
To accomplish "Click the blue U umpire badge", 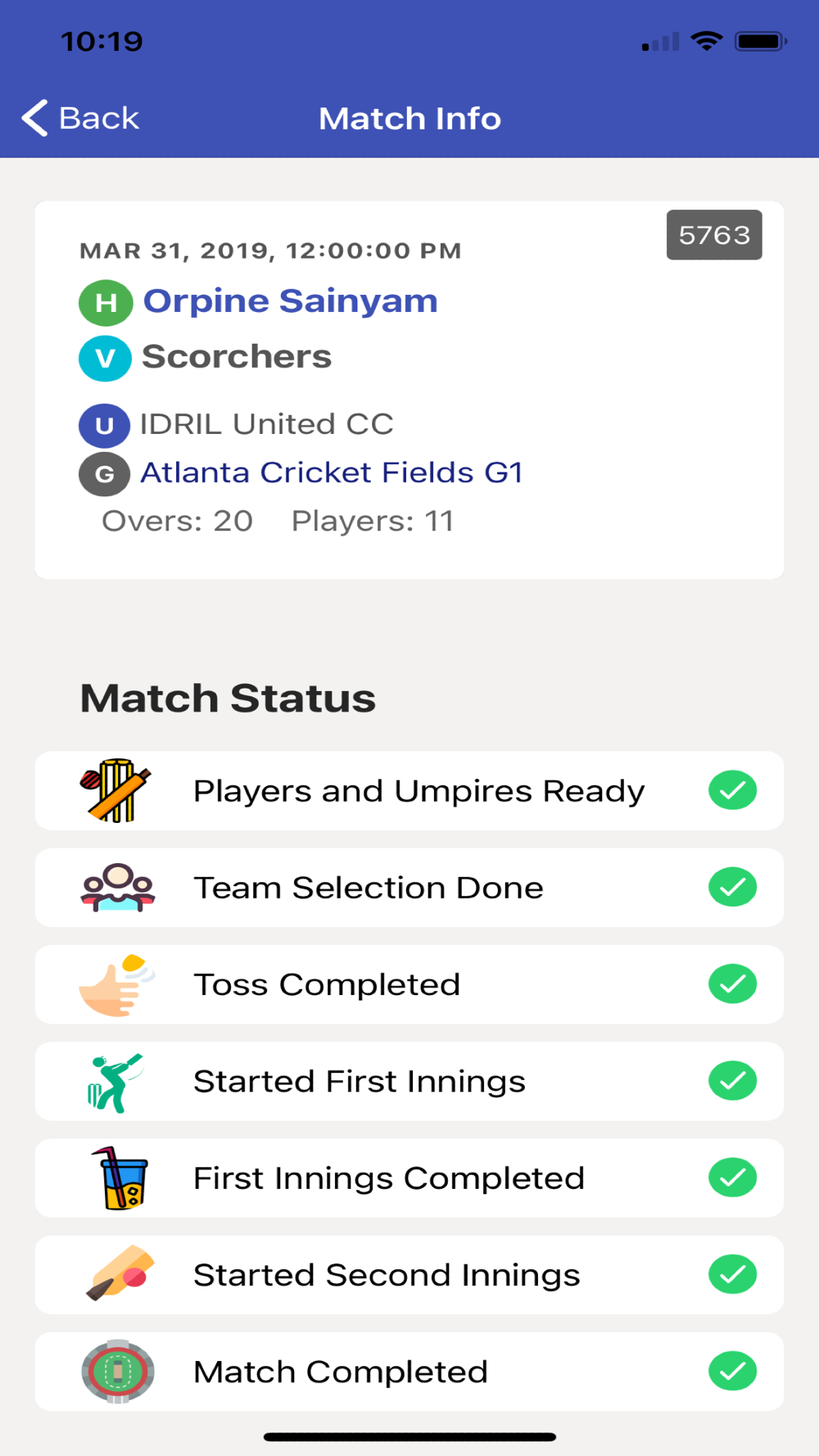I will click(x=104, y=426).
